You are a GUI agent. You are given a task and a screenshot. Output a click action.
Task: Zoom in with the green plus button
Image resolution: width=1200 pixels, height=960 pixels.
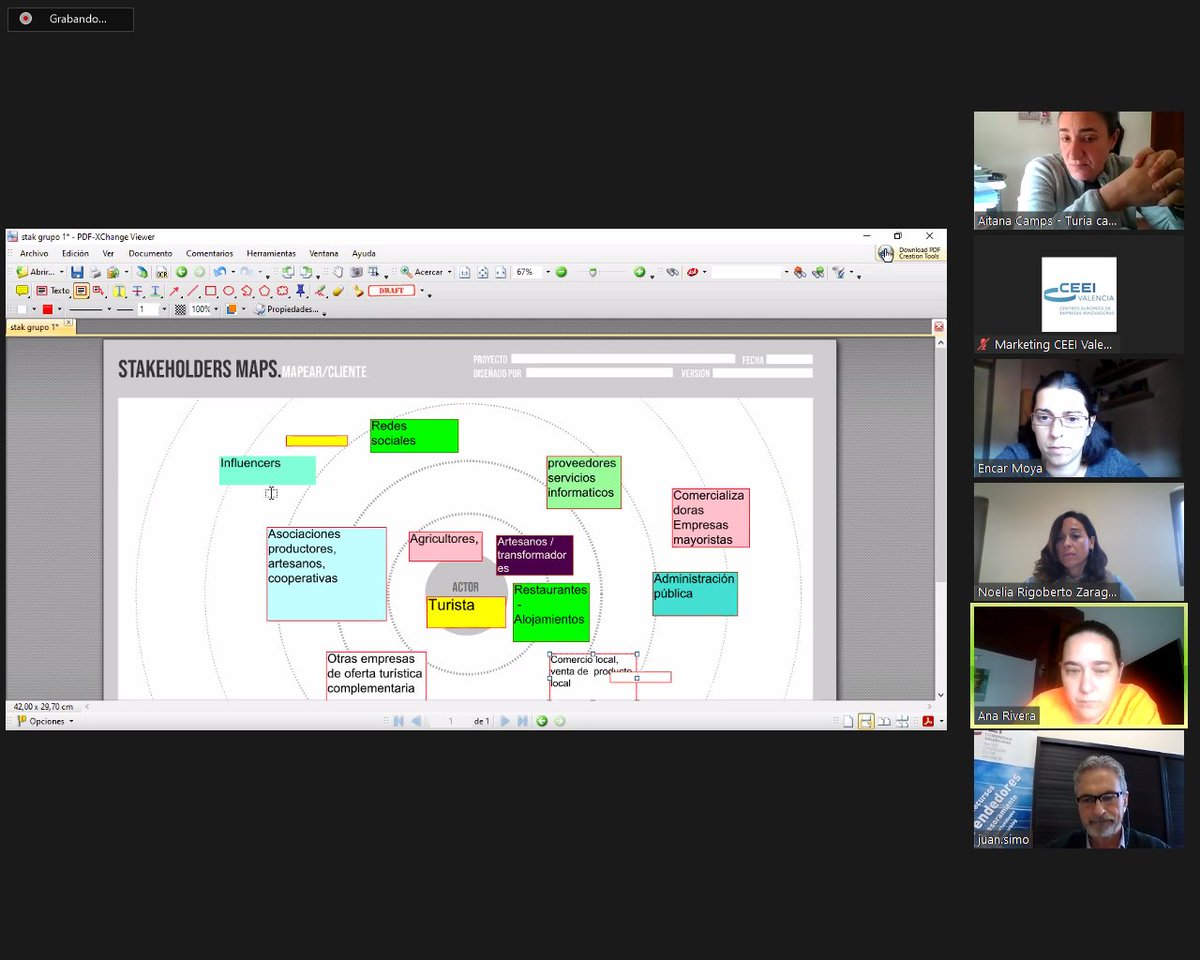640,272
